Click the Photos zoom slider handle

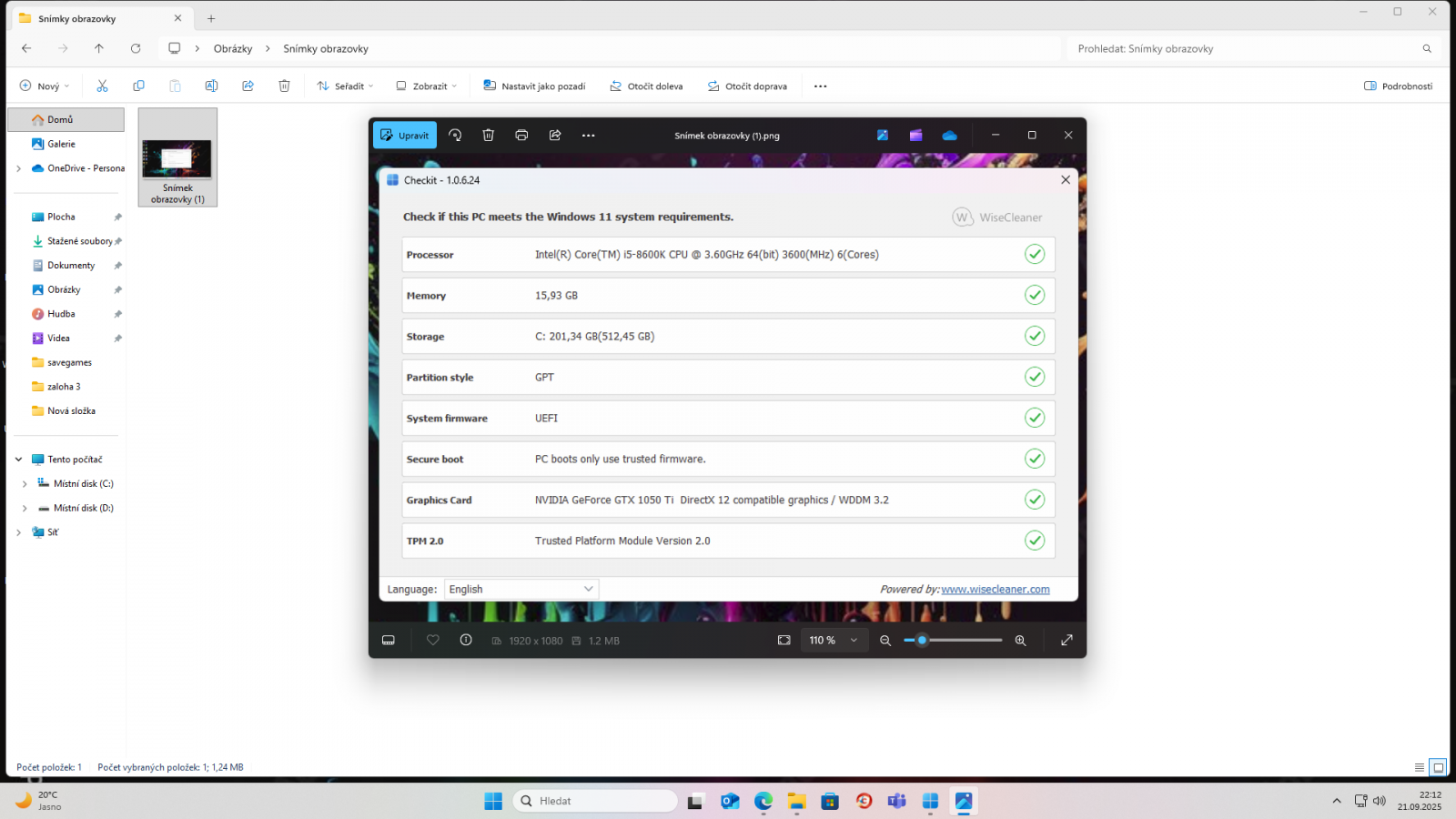click(922, 641)
